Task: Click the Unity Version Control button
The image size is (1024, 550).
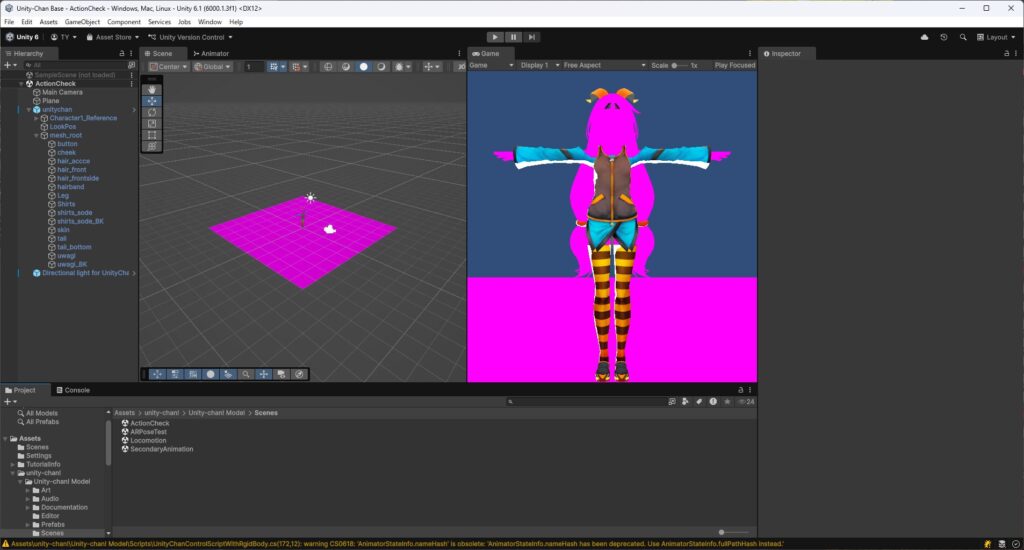Action: click(191, 37)
